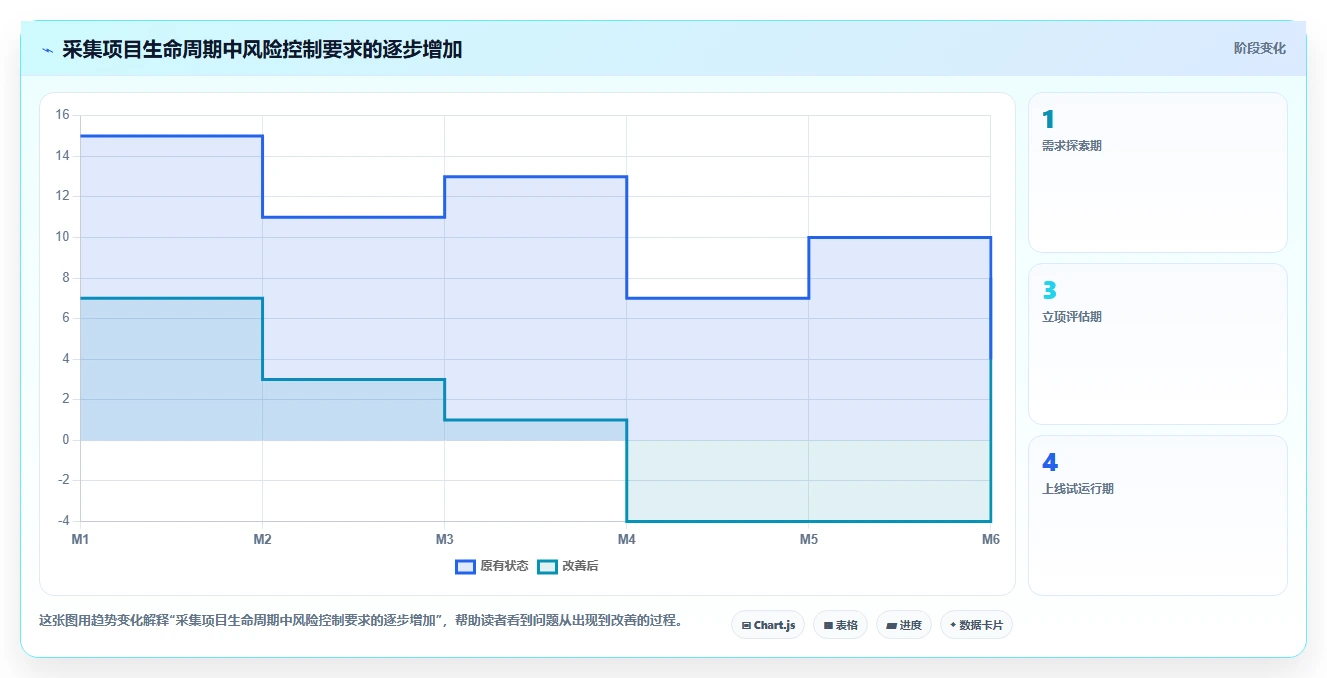
Task: Click the lightning icon beside the title
Action: [x=47, y=50]
